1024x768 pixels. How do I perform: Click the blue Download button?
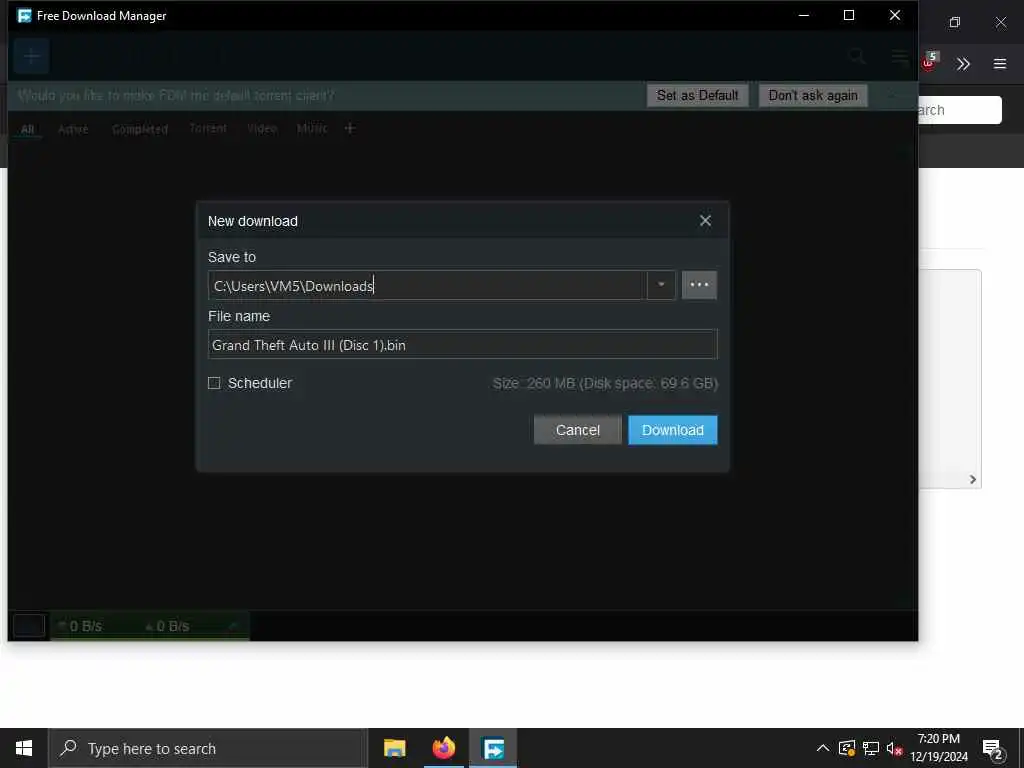pyautogui.click(x=673, y=430)
